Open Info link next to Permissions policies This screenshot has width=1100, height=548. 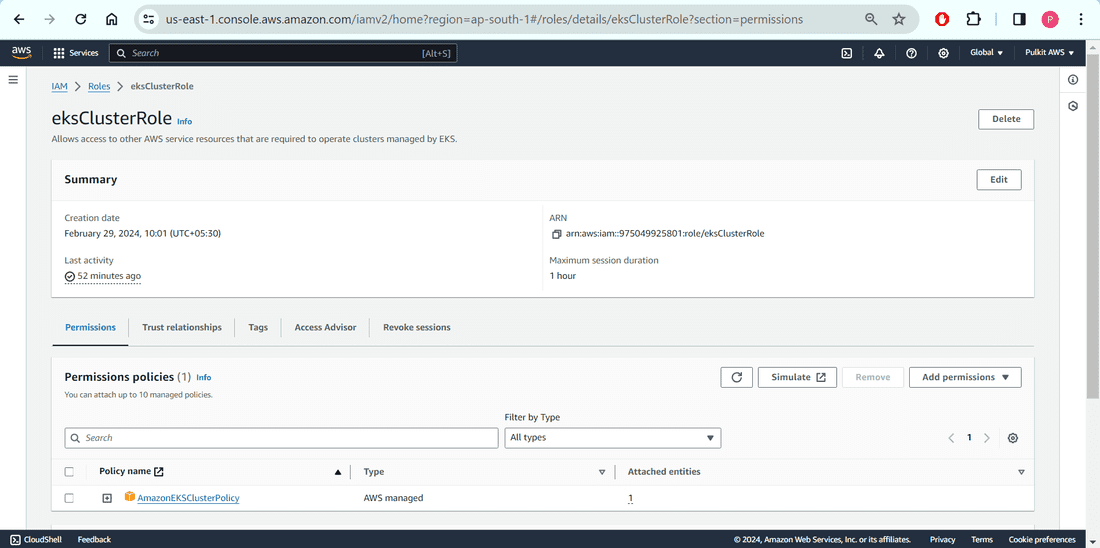pyautogui.click(x=203, y=377)
